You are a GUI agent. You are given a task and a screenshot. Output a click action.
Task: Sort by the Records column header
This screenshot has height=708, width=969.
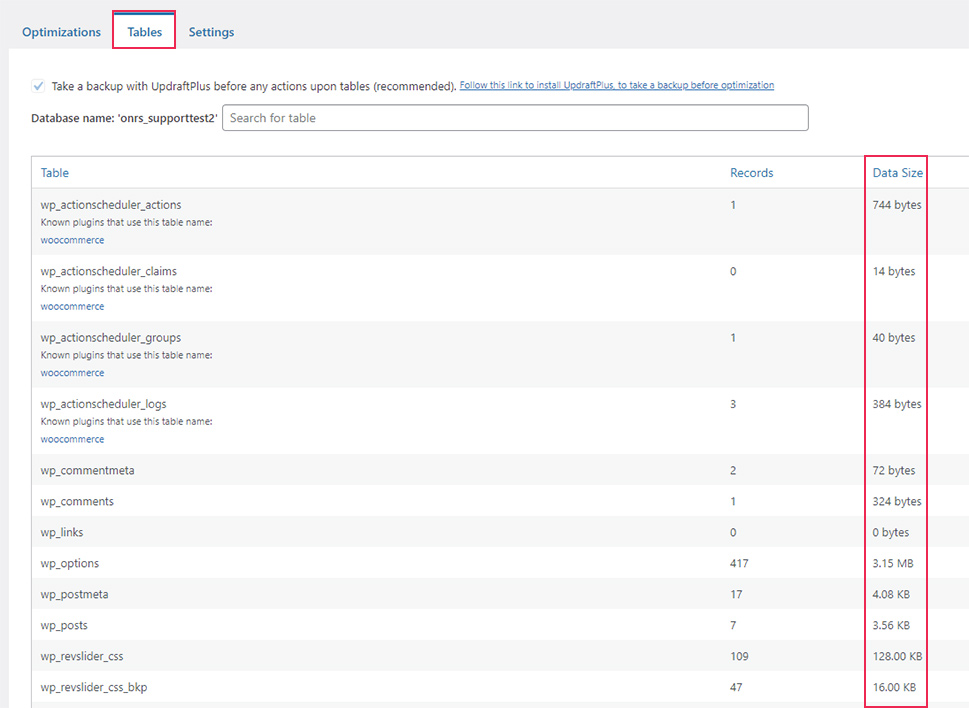(751, 173)
